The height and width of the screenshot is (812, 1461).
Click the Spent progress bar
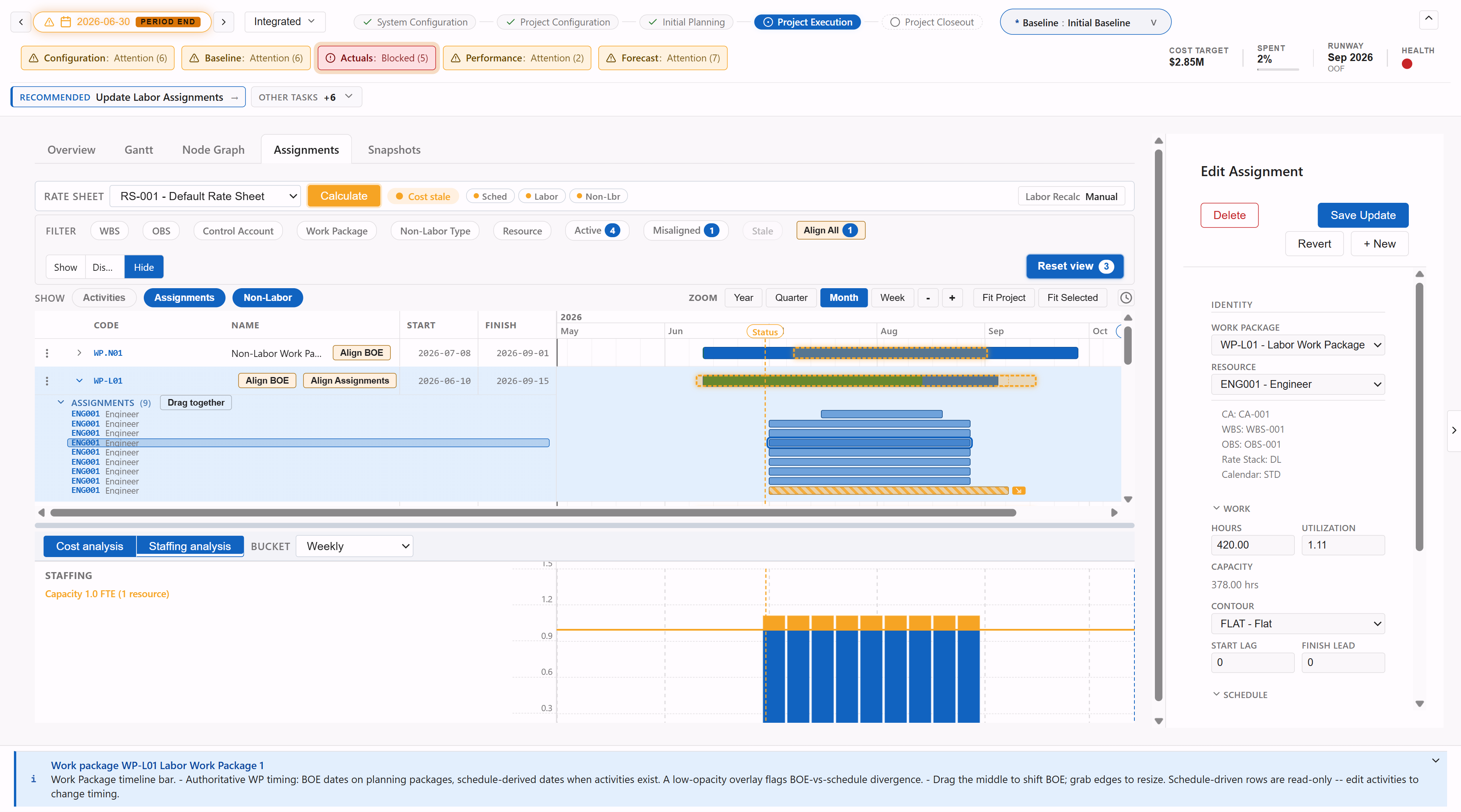(x=1278, y=70)
